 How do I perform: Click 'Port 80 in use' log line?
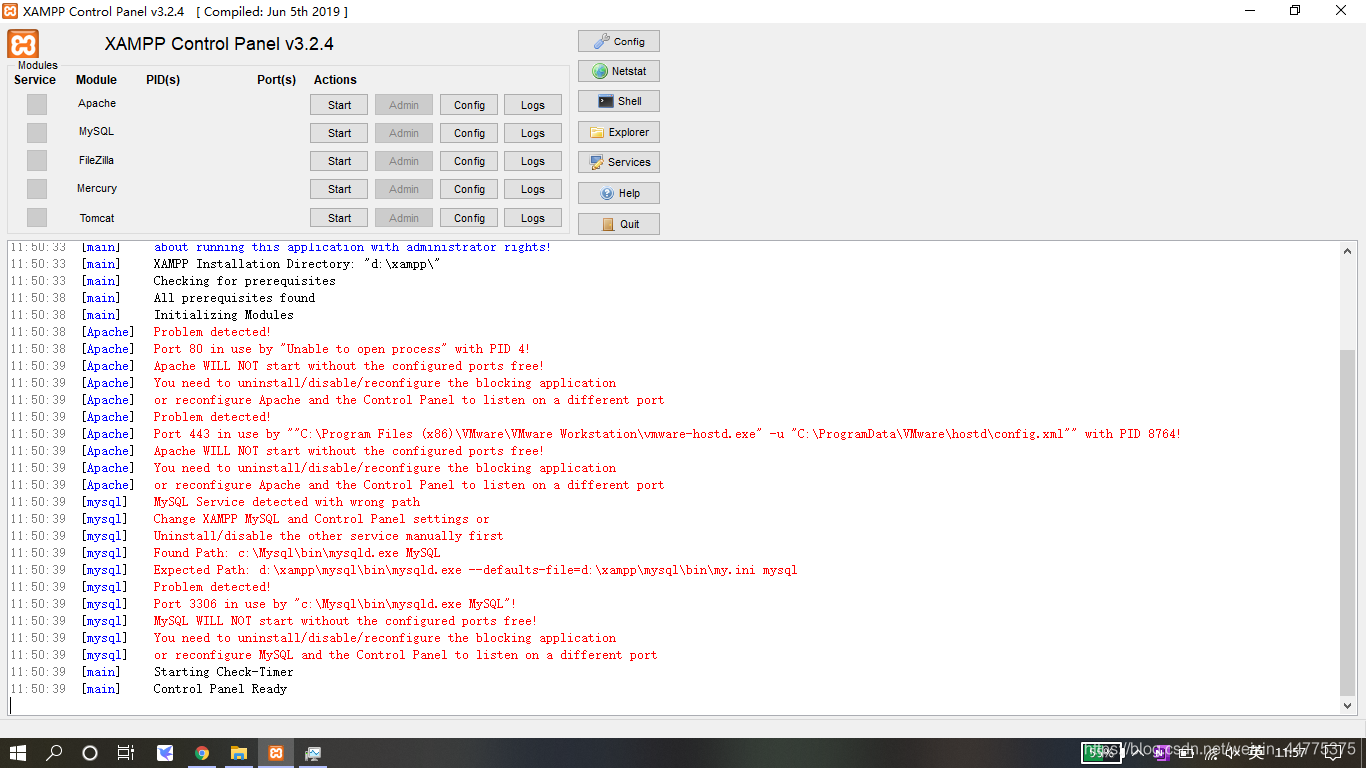[341, 349]
